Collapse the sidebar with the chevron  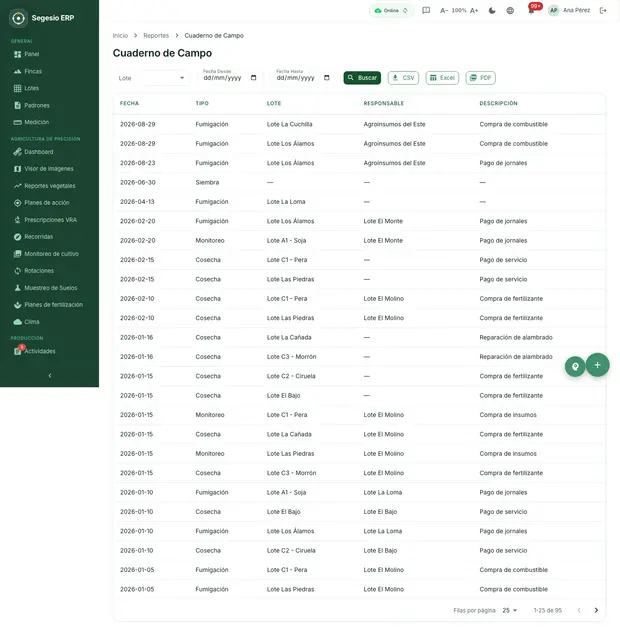pyautogui.click(x=50, y=376)
